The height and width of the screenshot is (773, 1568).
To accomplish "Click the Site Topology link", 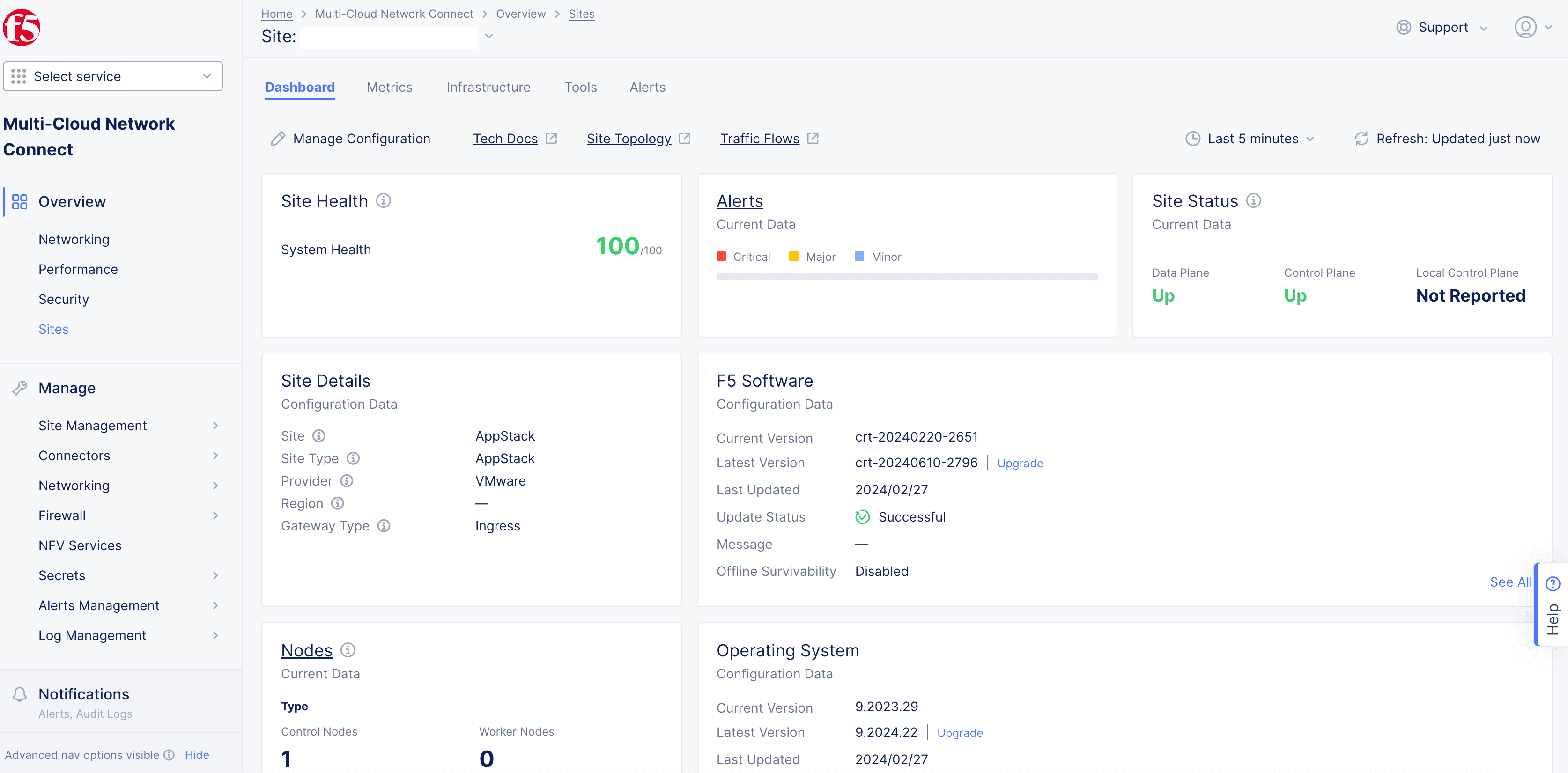I will pos(629,139).
